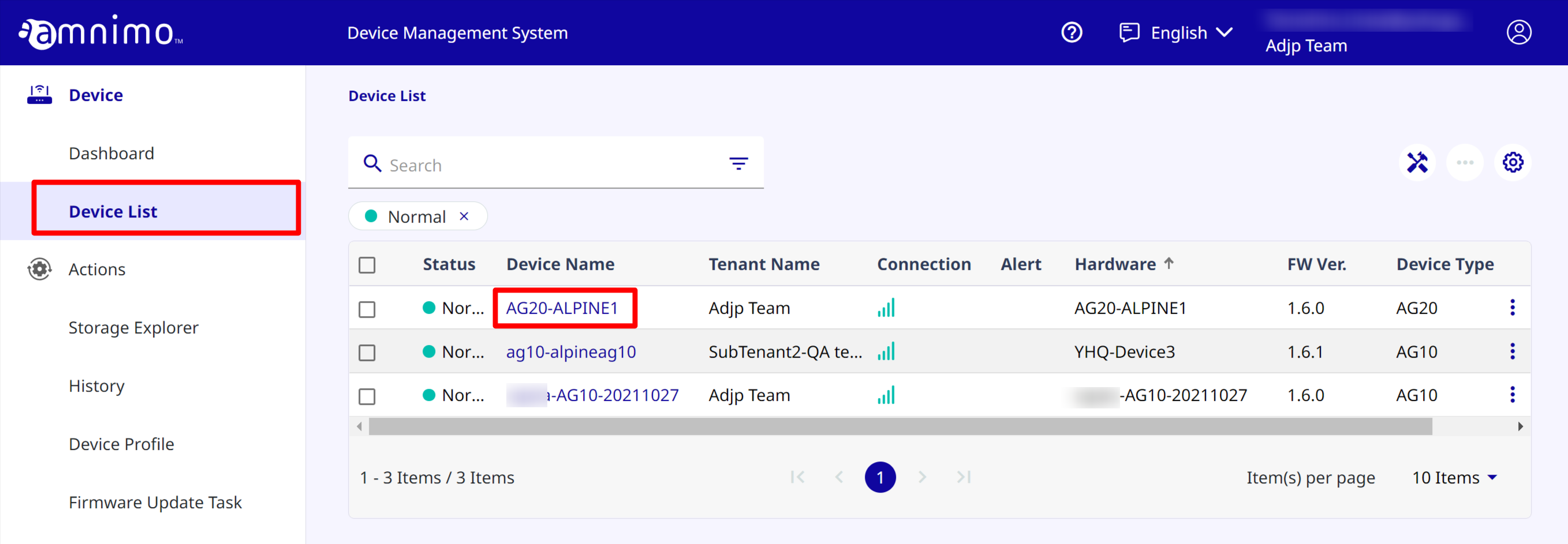Open the tools wrench and hammer icon
Screen dimensions: 1568x544
click(1416, 163)
